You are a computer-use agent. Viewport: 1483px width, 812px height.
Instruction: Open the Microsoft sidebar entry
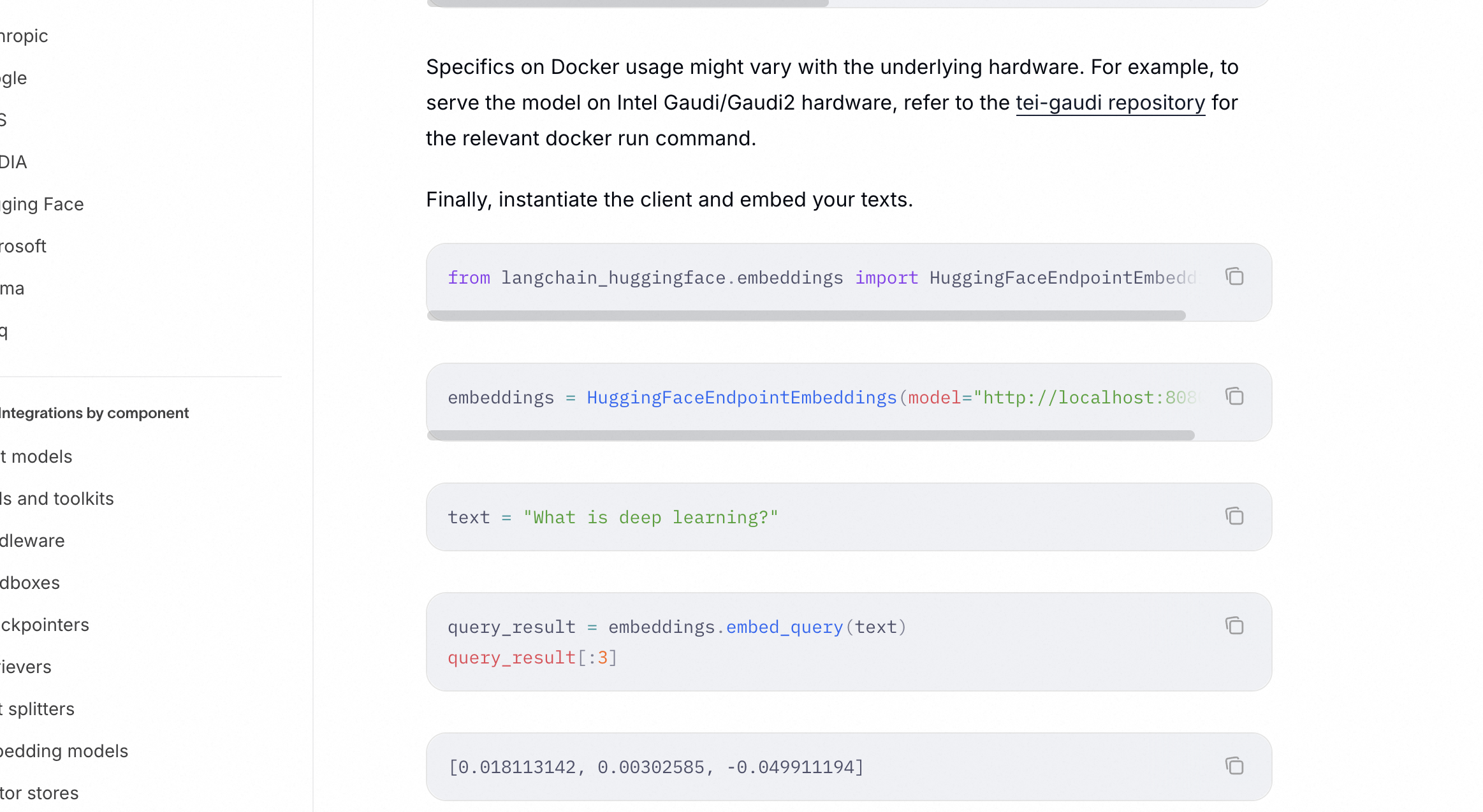(23, 246)
